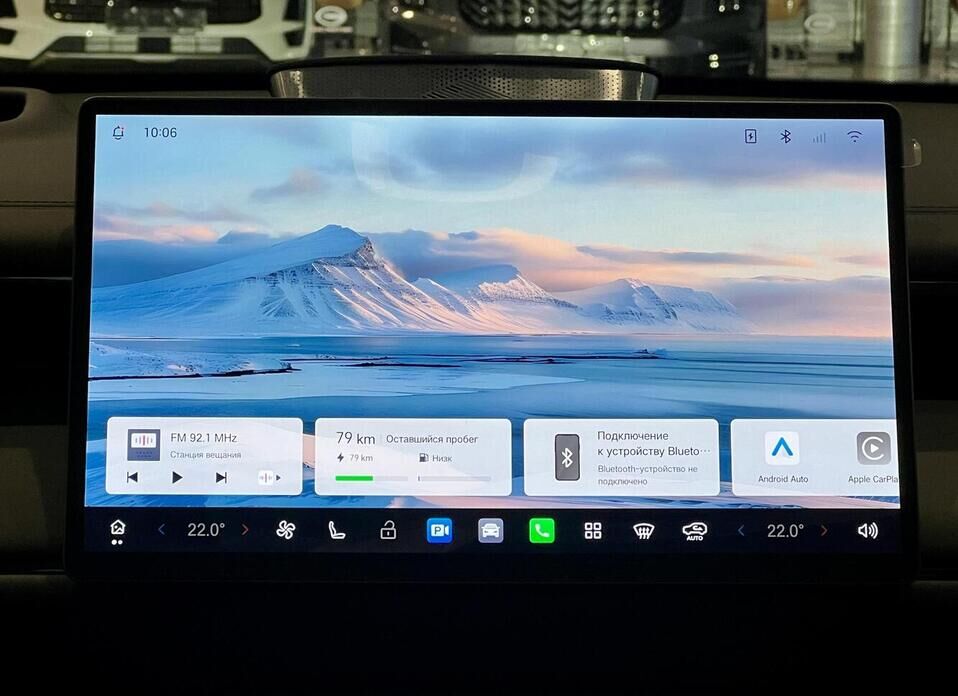Open the Bluetooth device connection card
Screen dimensions: 958x696
[x=621, y=457]
